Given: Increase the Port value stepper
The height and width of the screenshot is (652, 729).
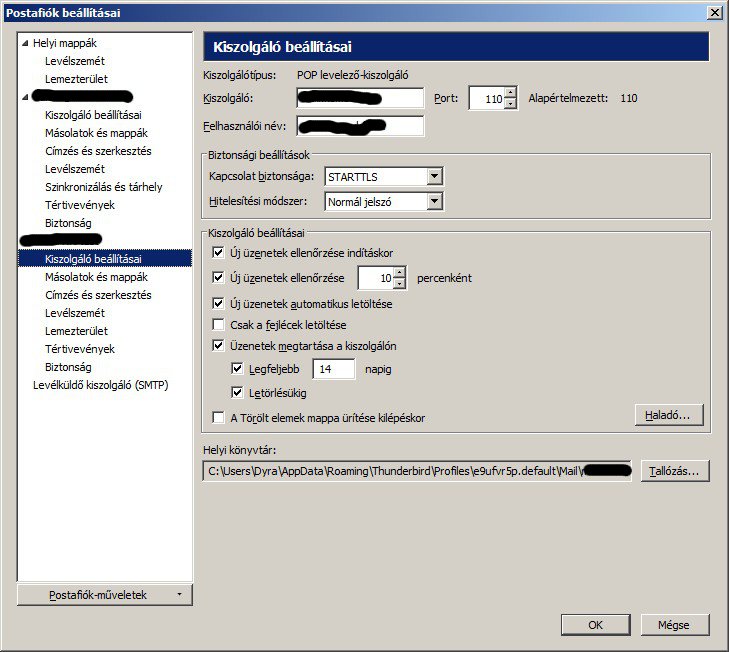Looking at the screenshot, I should point(510,93).
